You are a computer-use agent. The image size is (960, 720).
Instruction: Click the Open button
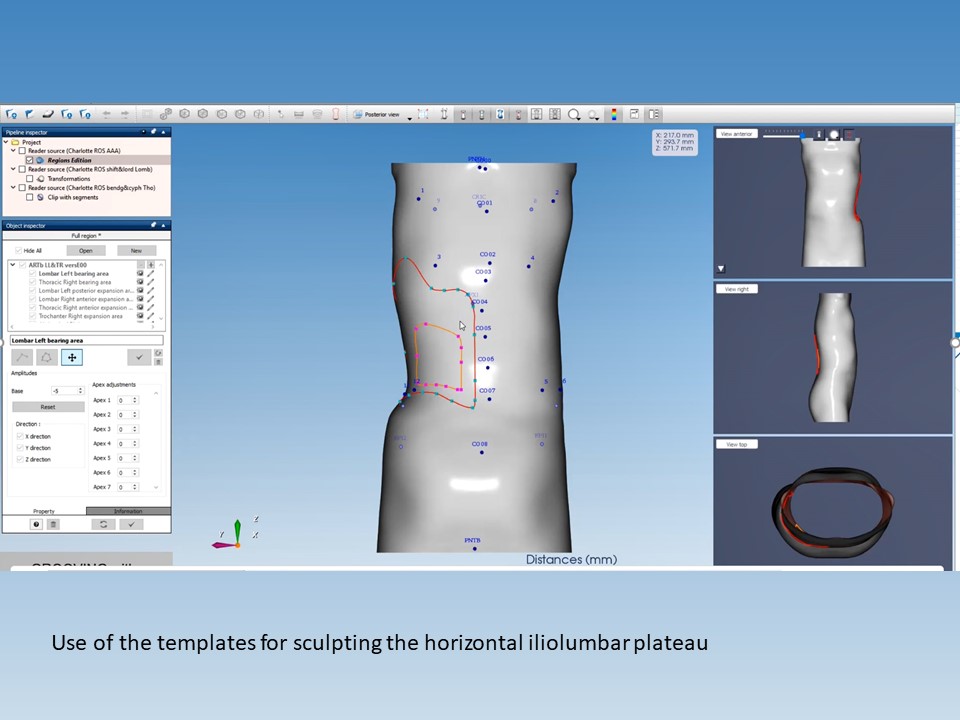[x=86, y=250]
